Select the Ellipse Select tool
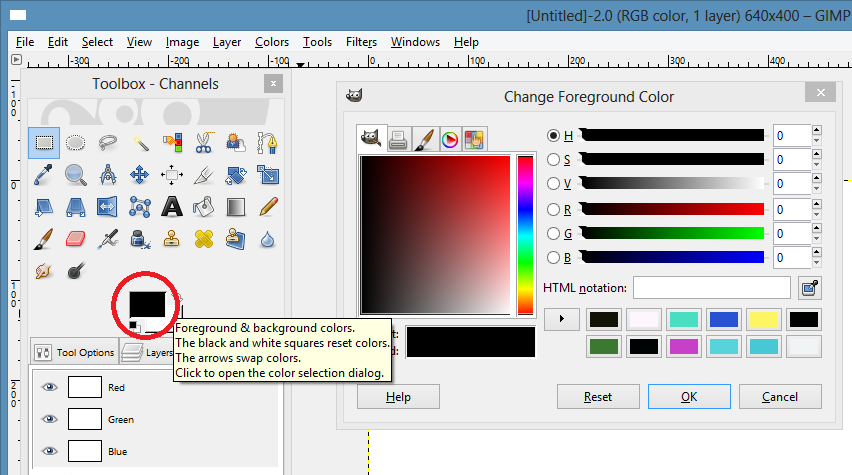Image resolution: width=852 pixels, height=475 pixels. coord(76,143)
